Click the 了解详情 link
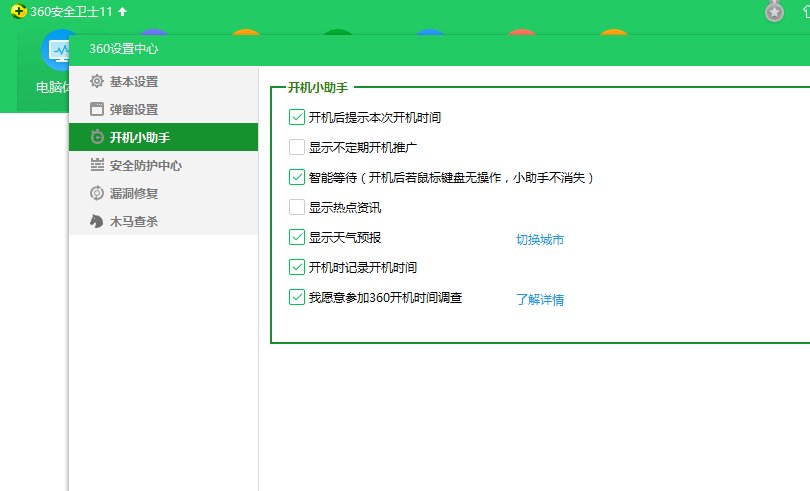 pyautogui.click(x=540, y=299)
